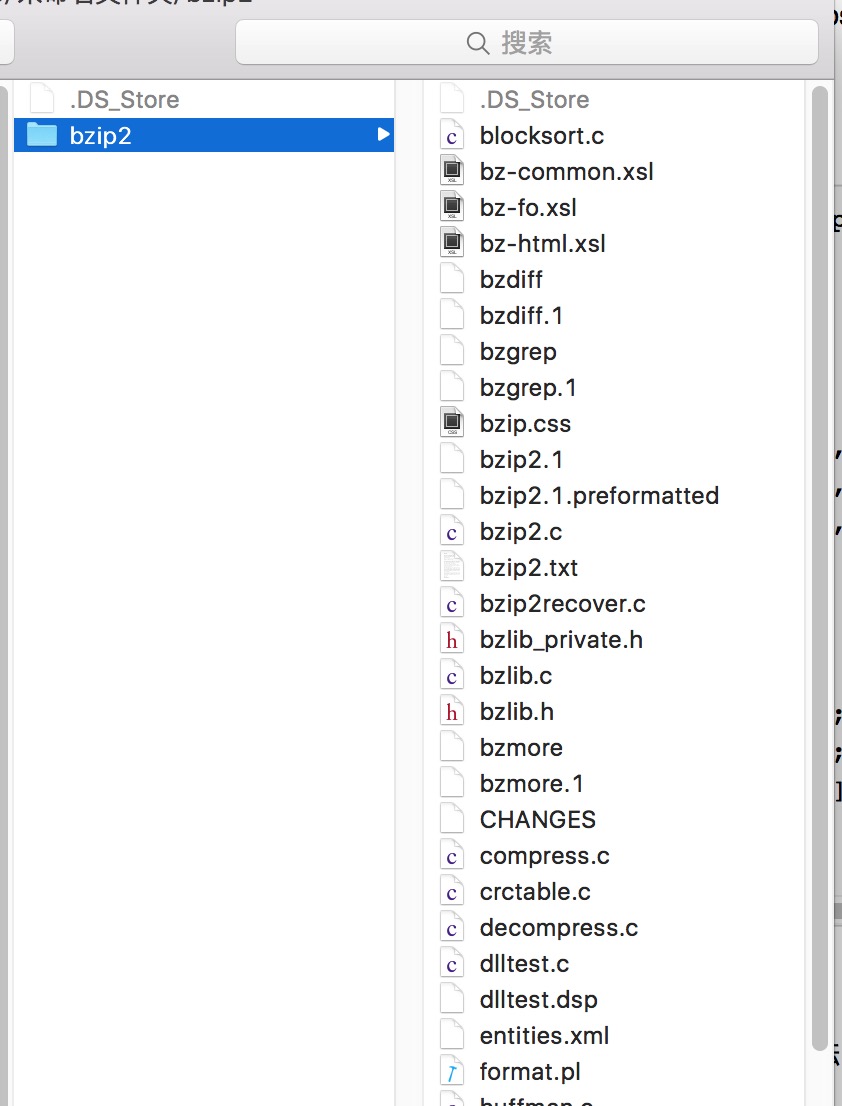Click the blocksort.c file icon
Viewport: 842px width, 1106px height.
[452, 136]
